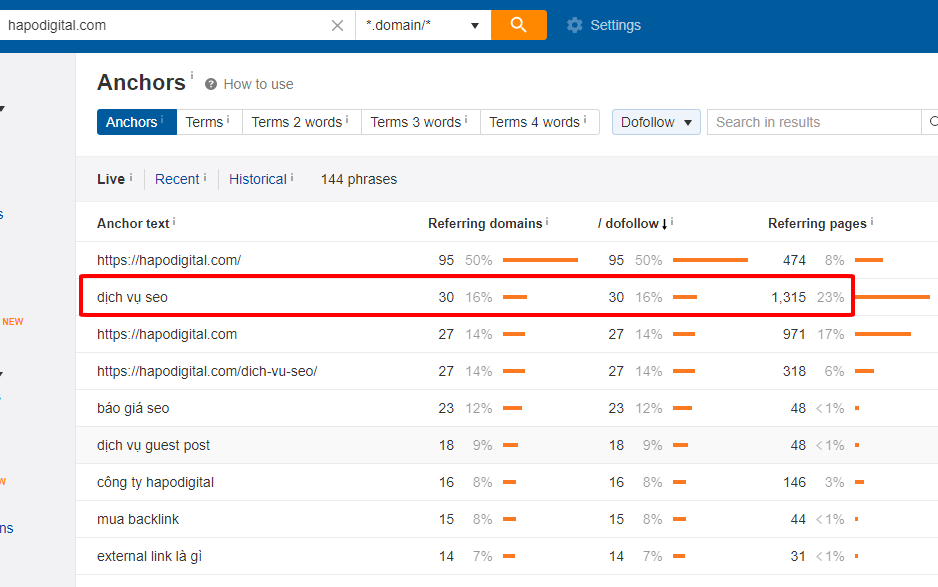Click referring pages count 318
Viewport: 938px width, 587px height.
pyautogui.click(x=794, y=371)
